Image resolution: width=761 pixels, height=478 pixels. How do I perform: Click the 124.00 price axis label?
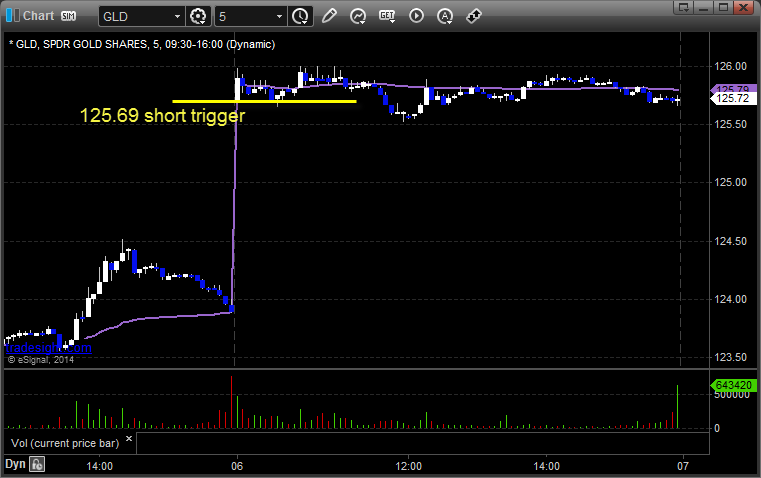[x=730, y=299]
